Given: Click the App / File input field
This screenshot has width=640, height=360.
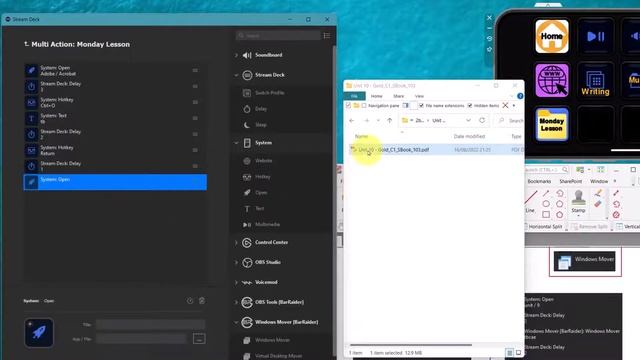Looking at the screenshot, I should (x=141, y=339).
